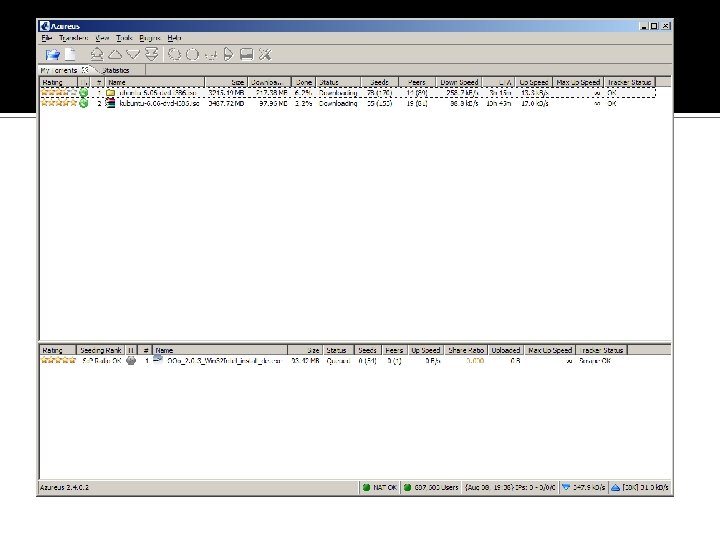The image size is (720, 540).
Task: Sort seeding list by Uploaded column header
Action: point(506,350)
